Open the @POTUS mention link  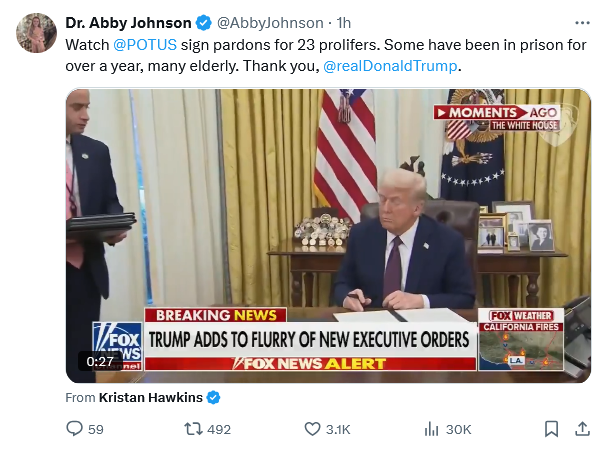click(x=145, y=45)
